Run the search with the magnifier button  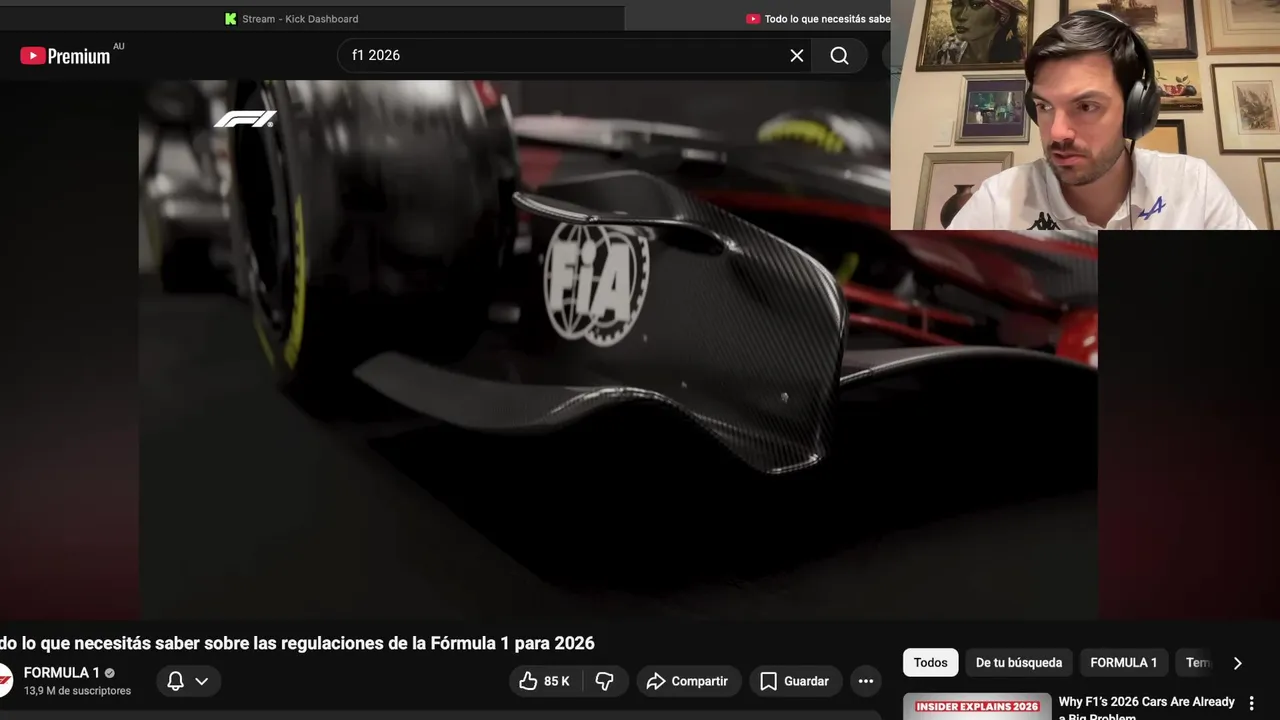point(840,56)
